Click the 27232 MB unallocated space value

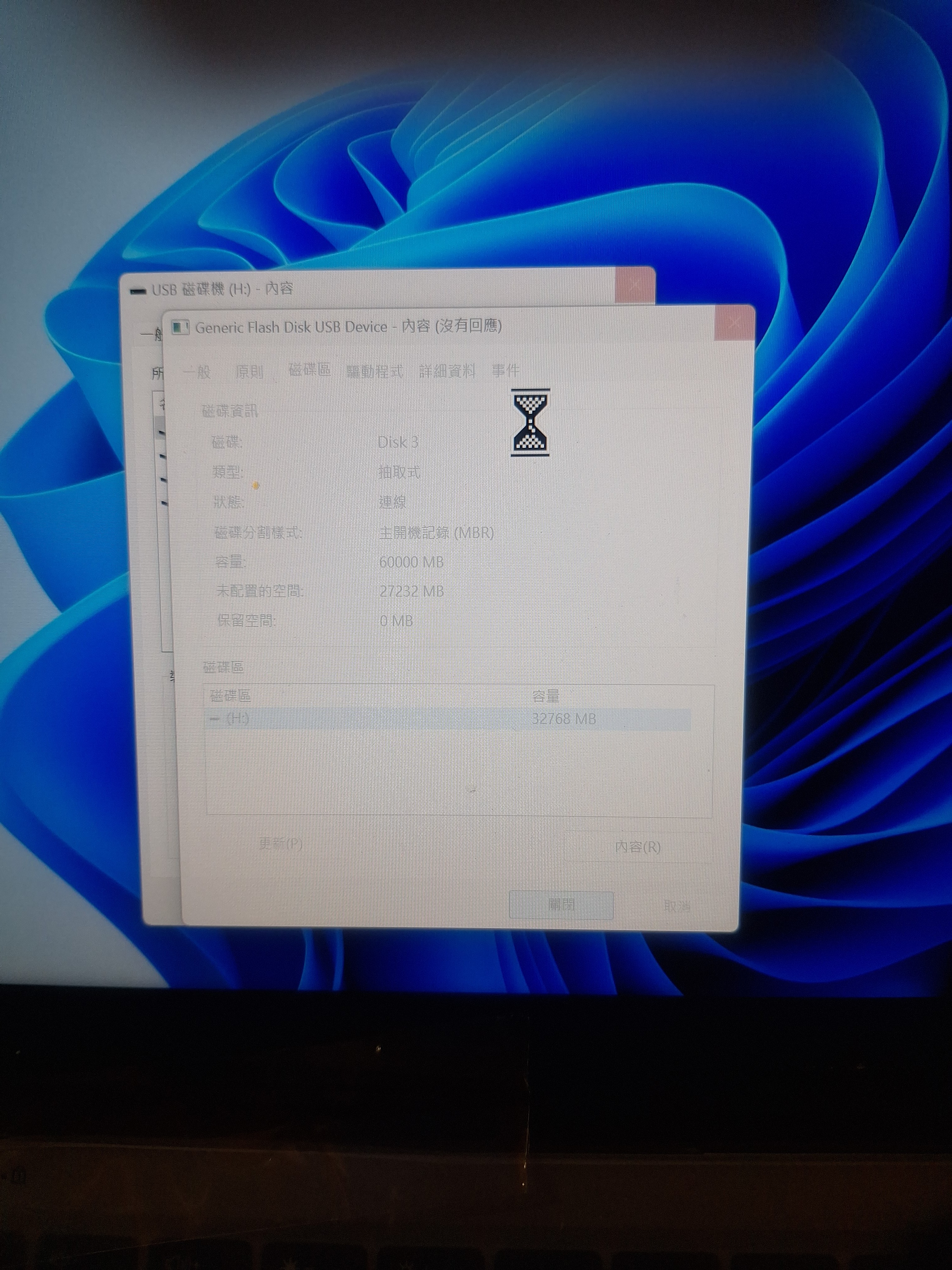(411, 591)
